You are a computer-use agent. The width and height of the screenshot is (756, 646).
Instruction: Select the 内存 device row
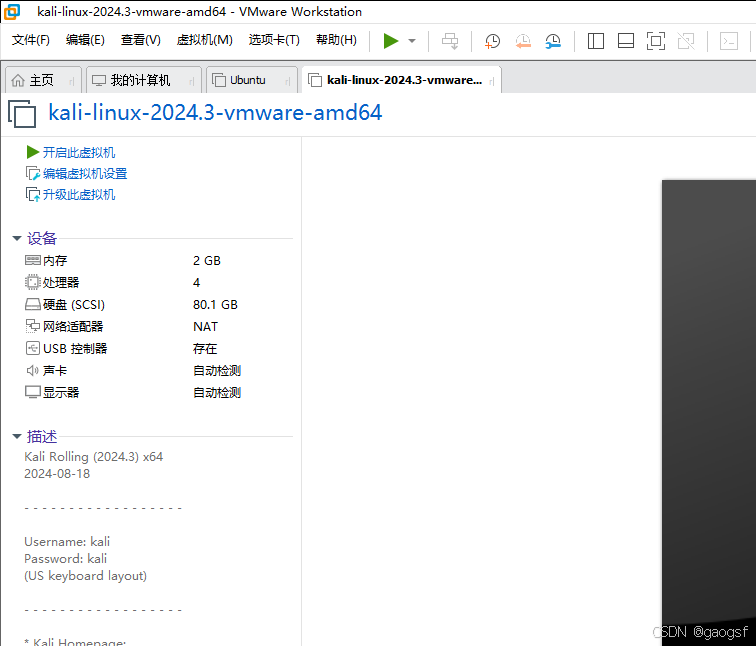(x=158, y=261)
